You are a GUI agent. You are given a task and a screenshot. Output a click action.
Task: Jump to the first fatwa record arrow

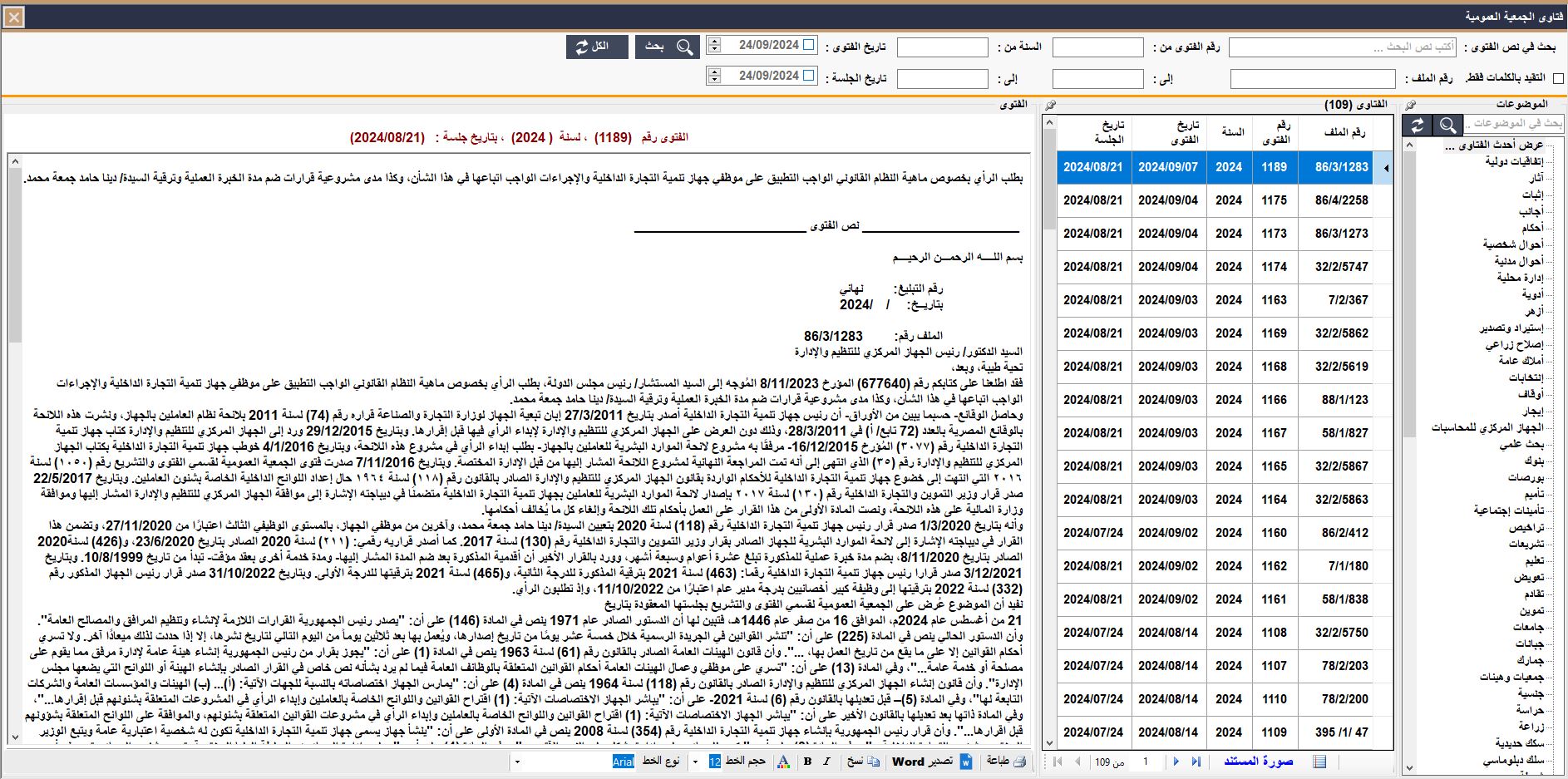tap(1057, 761)
